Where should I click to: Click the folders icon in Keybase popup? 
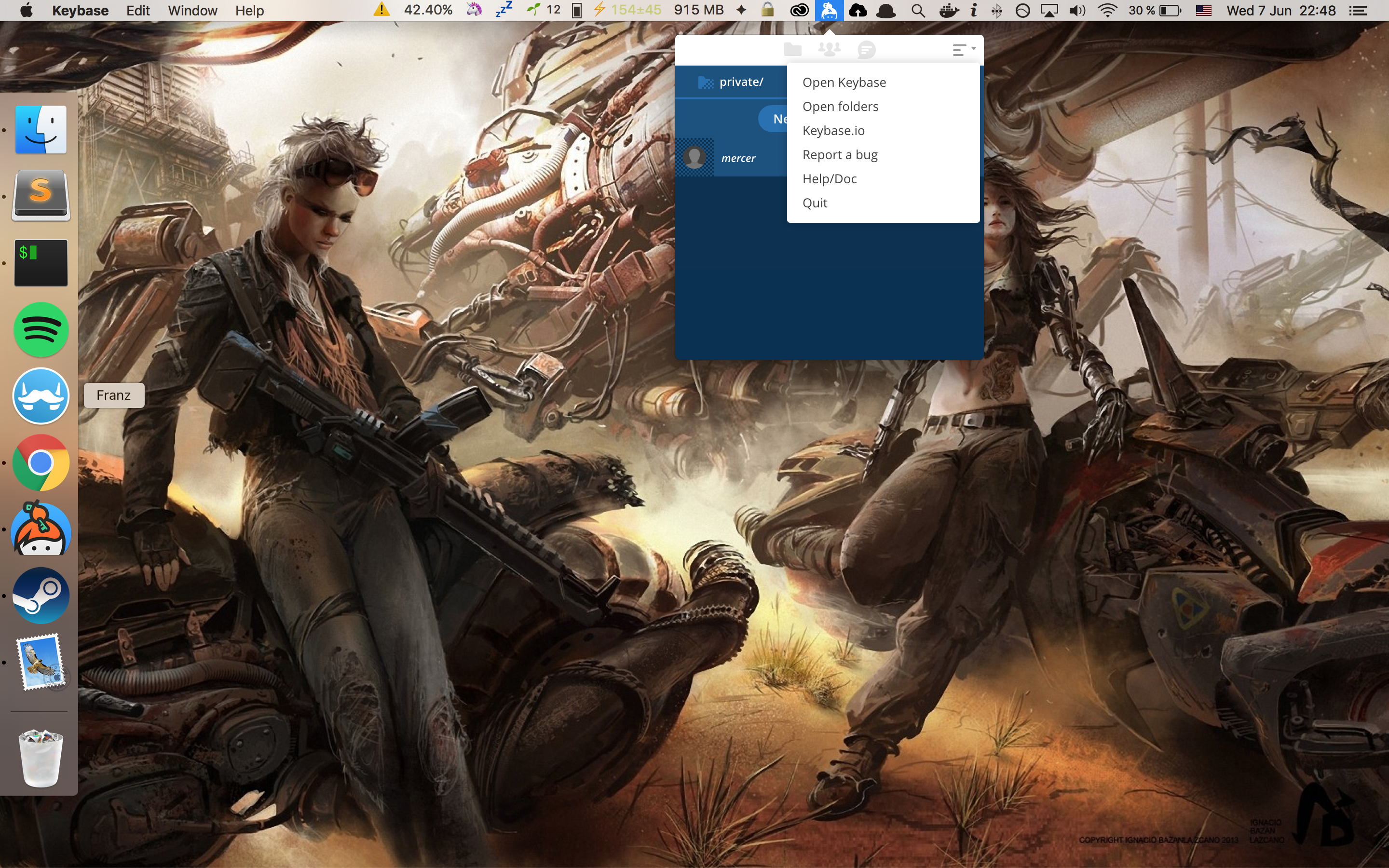pos(793,50)
